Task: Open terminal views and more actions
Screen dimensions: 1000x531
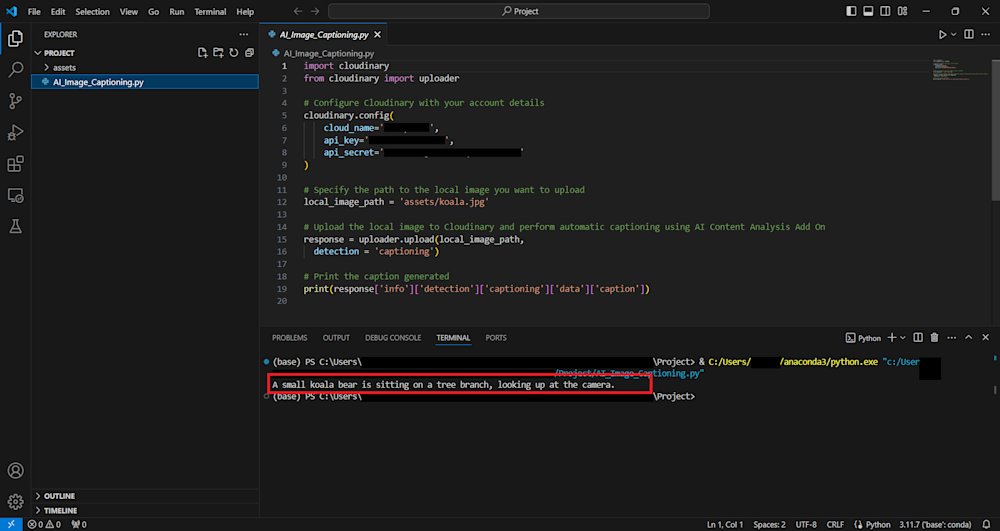Action: coord(952,338)
